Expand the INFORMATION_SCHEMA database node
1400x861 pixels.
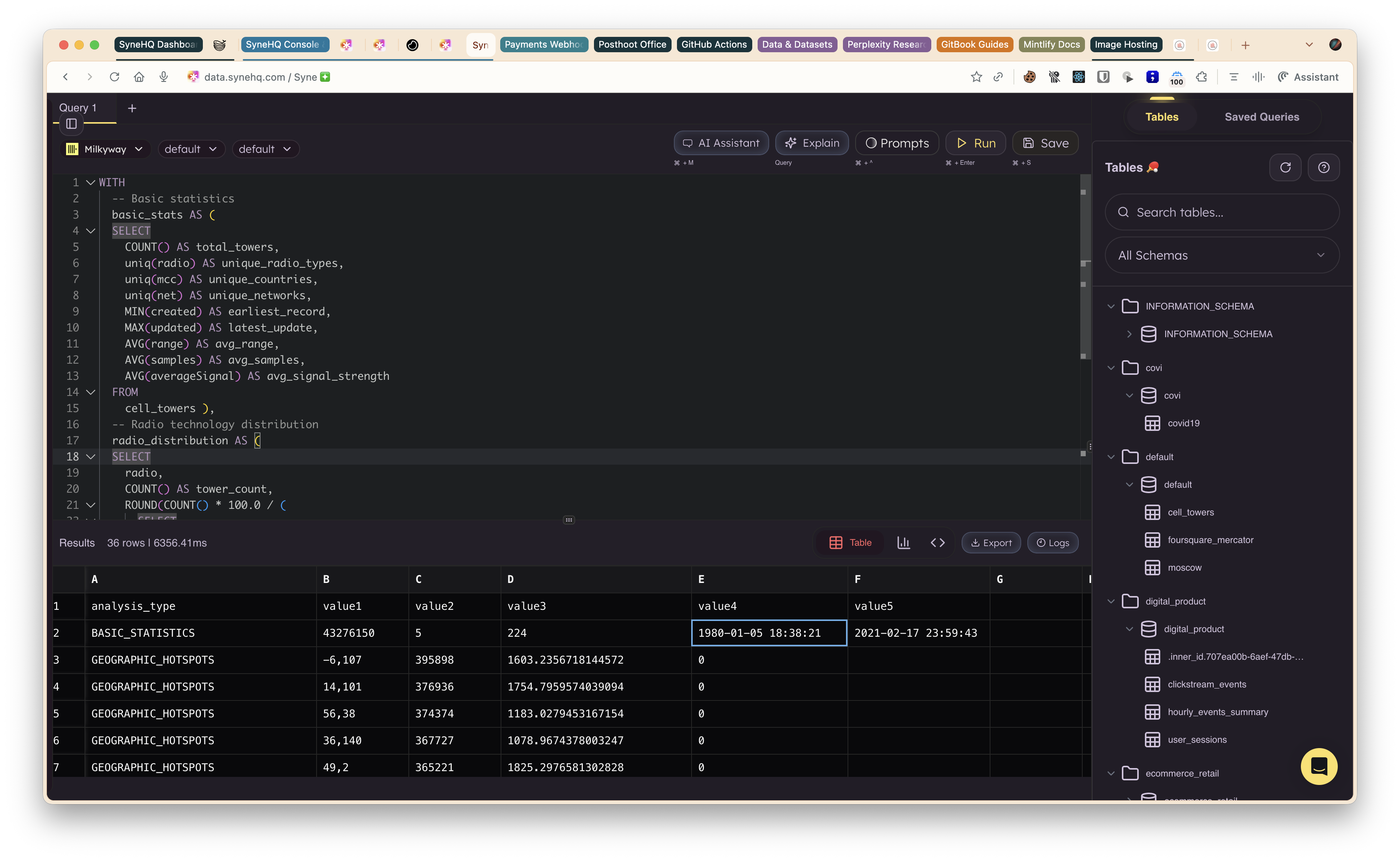click(1129, 334)
